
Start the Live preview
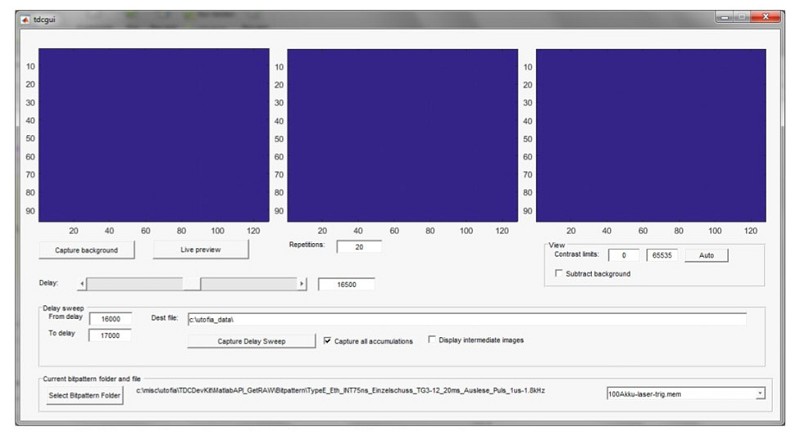click(x=201, y=249)
